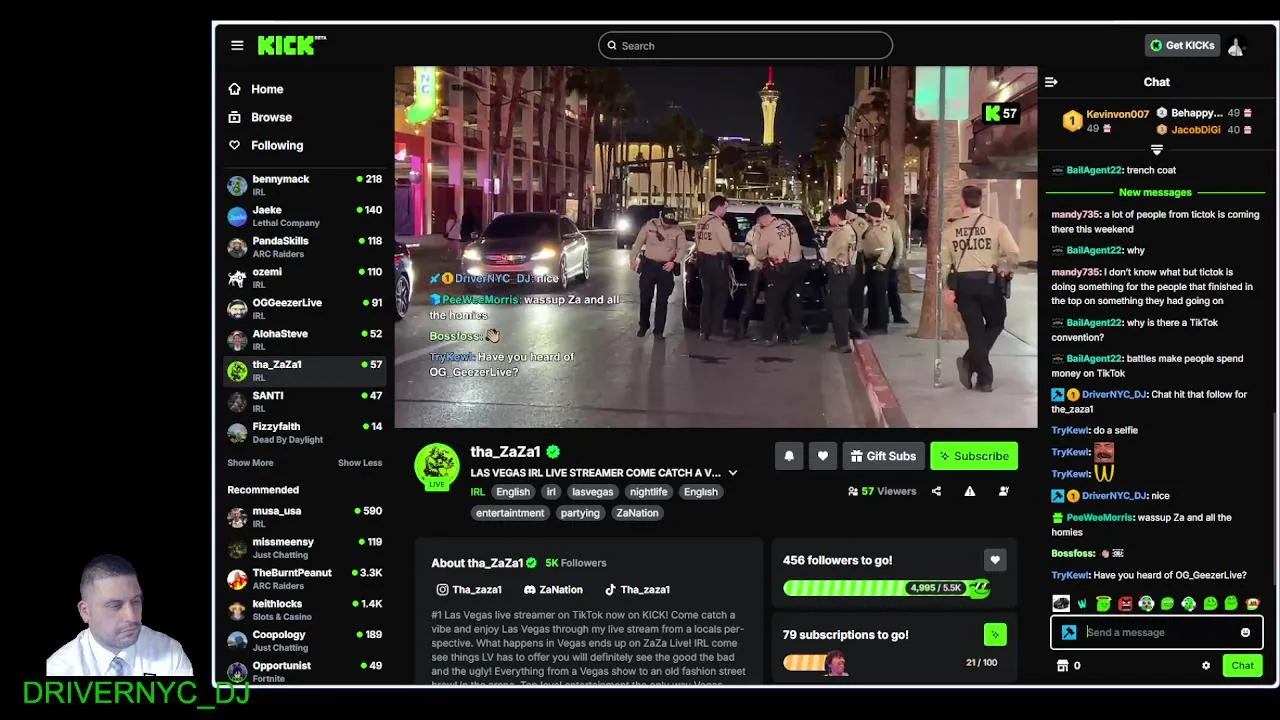
Task: Toggle notification bell for channel
Action: [789, 456]
